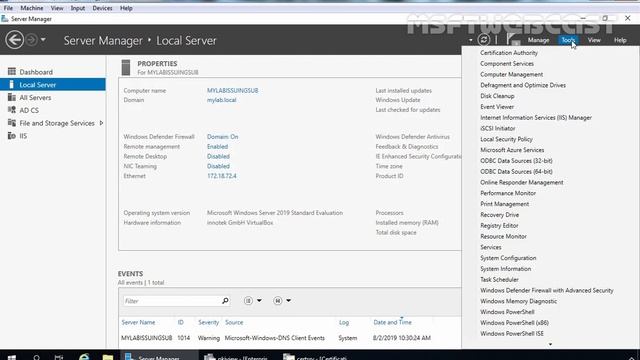This screenshot has width=640, height=360.
Task: Open Performance Monitor from Tools menu
Action: 508,193
